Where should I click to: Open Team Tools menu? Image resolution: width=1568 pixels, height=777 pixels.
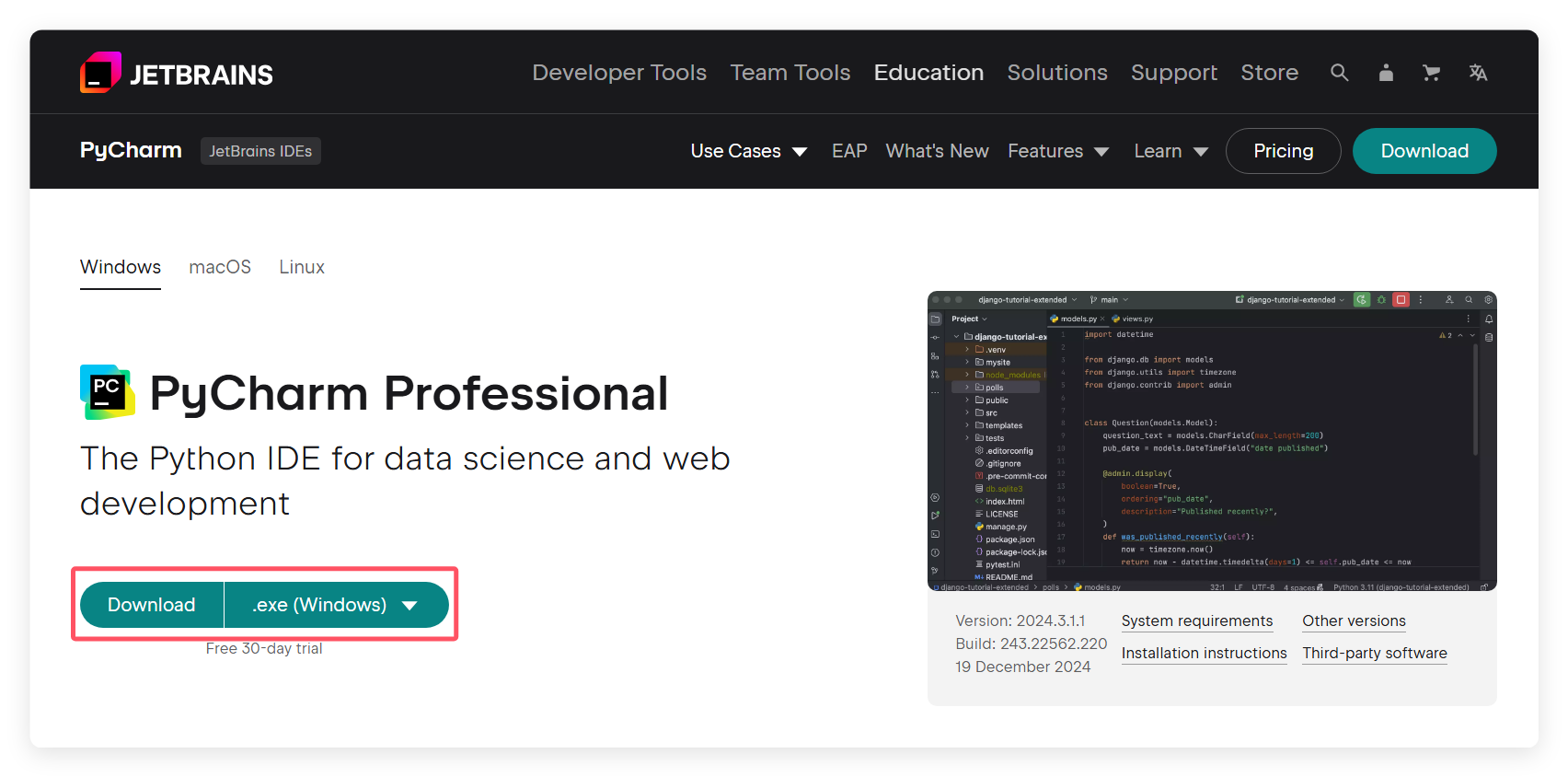790,73
